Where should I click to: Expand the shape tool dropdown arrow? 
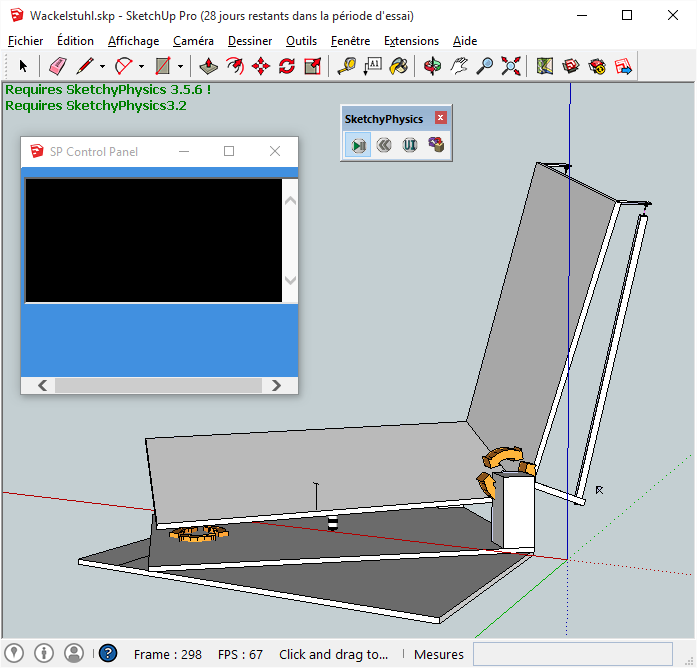[180, 67]
